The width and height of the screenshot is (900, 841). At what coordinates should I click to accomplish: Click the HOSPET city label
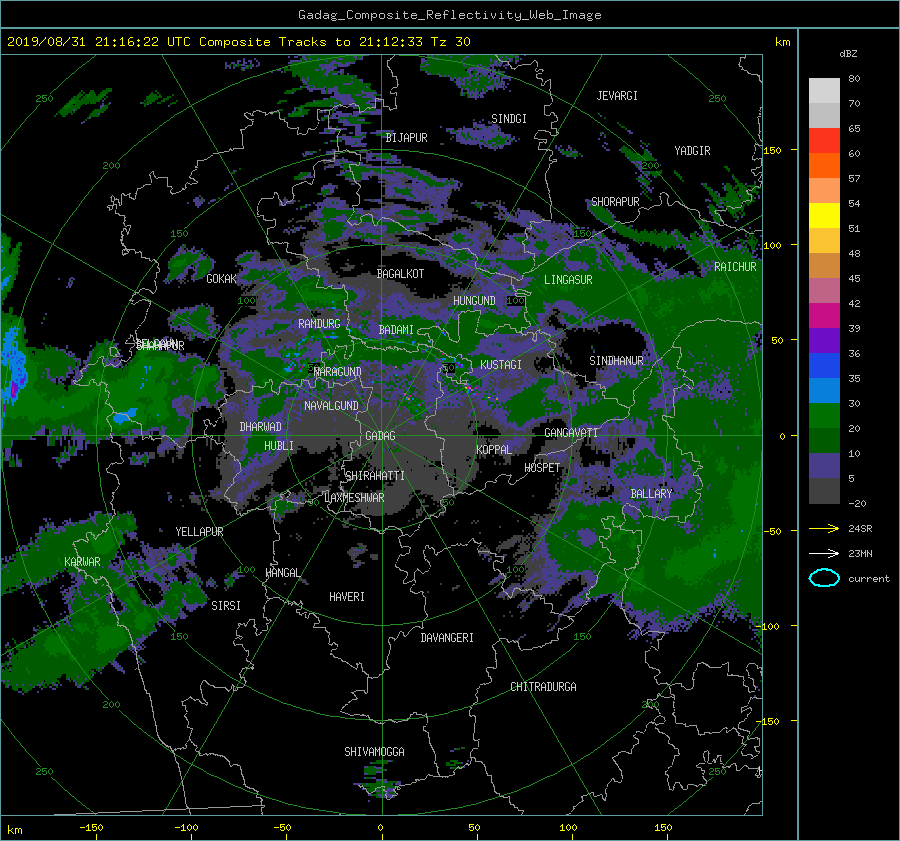pos(542,468)
